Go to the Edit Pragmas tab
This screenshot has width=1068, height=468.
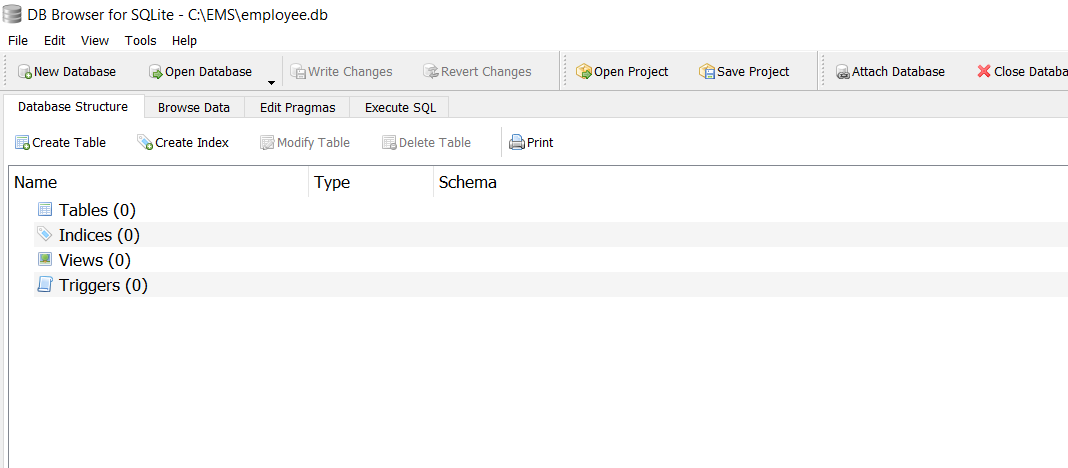297,108
